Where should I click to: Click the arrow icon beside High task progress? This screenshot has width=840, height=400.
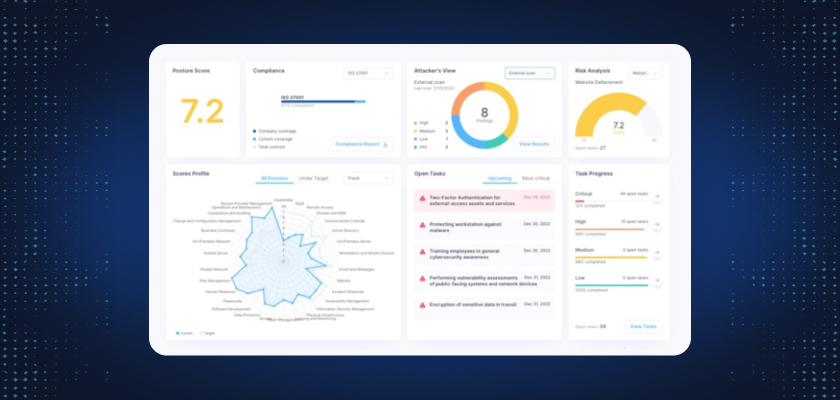pyautogui.click(x=655, y=224)
